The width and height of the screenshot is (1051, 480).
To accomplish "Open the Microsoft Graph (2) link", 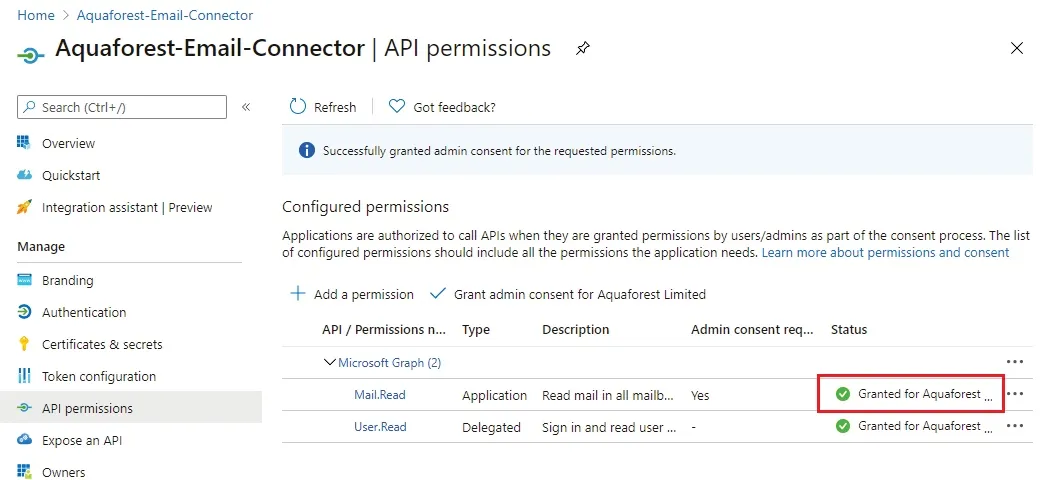I will (389, 363).
